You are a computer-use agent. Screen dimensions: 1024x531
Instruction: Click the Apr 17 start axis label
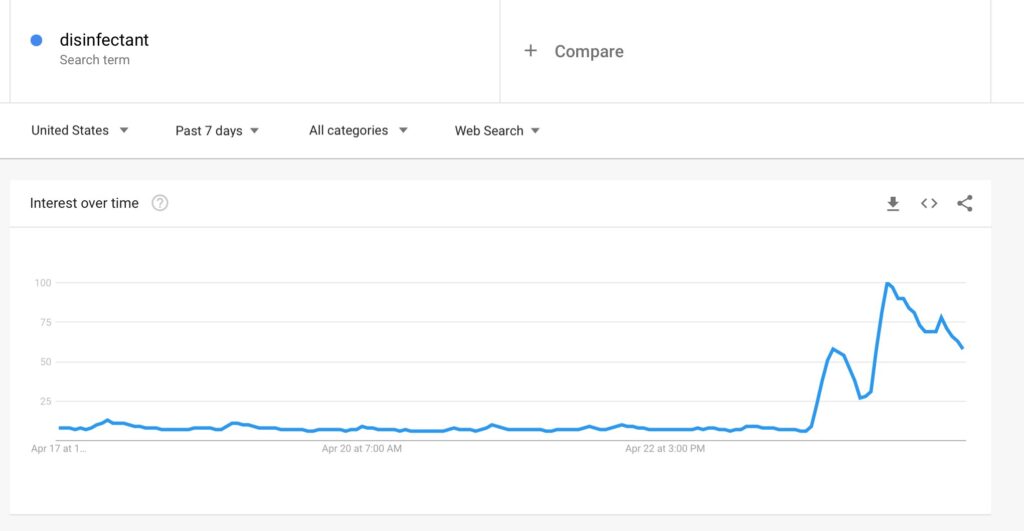pos(58,449)
